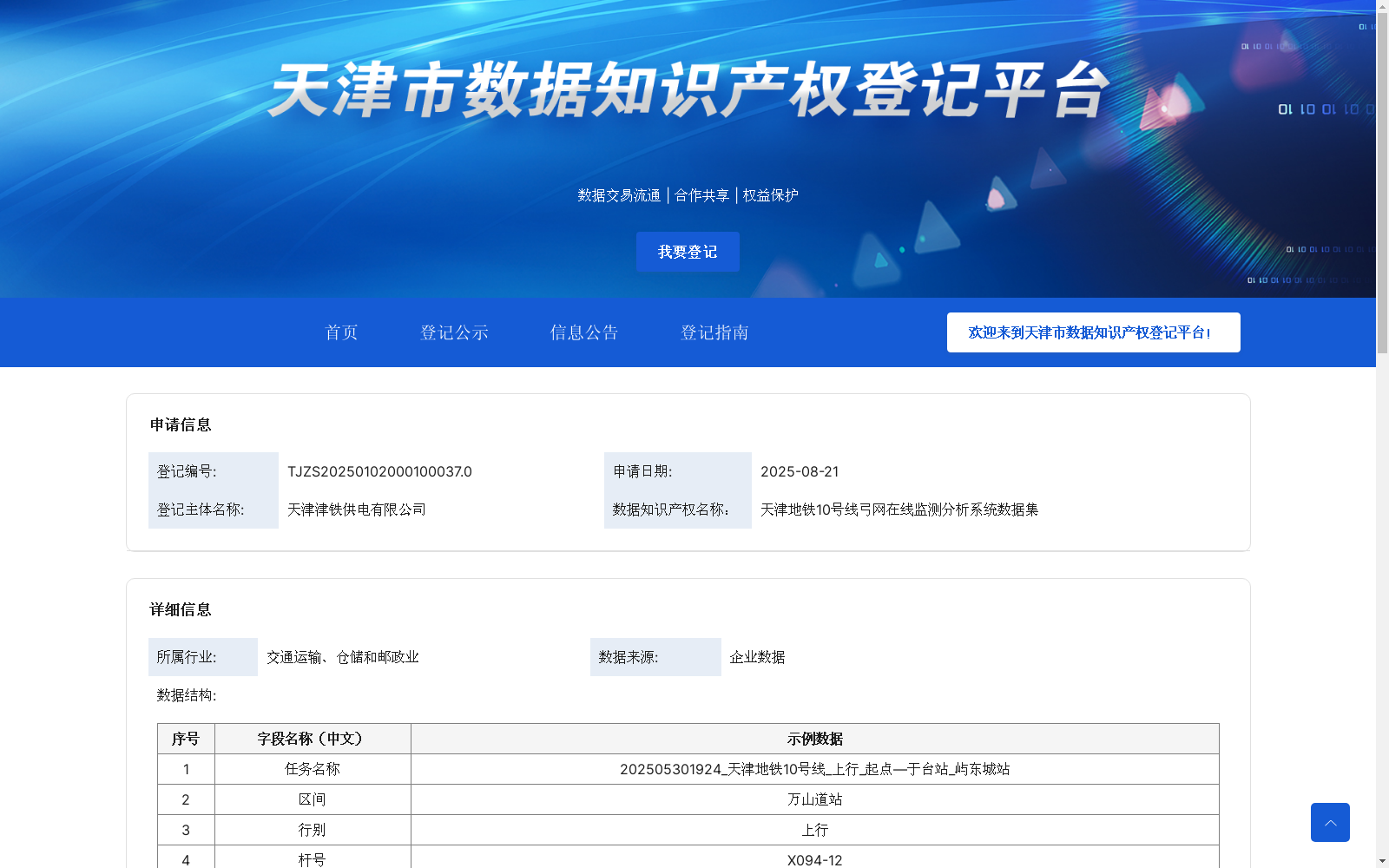Click 天津地铁10号线弓网在线监测分析系统数据集 text
The image size is (1389, 868).
899,510
